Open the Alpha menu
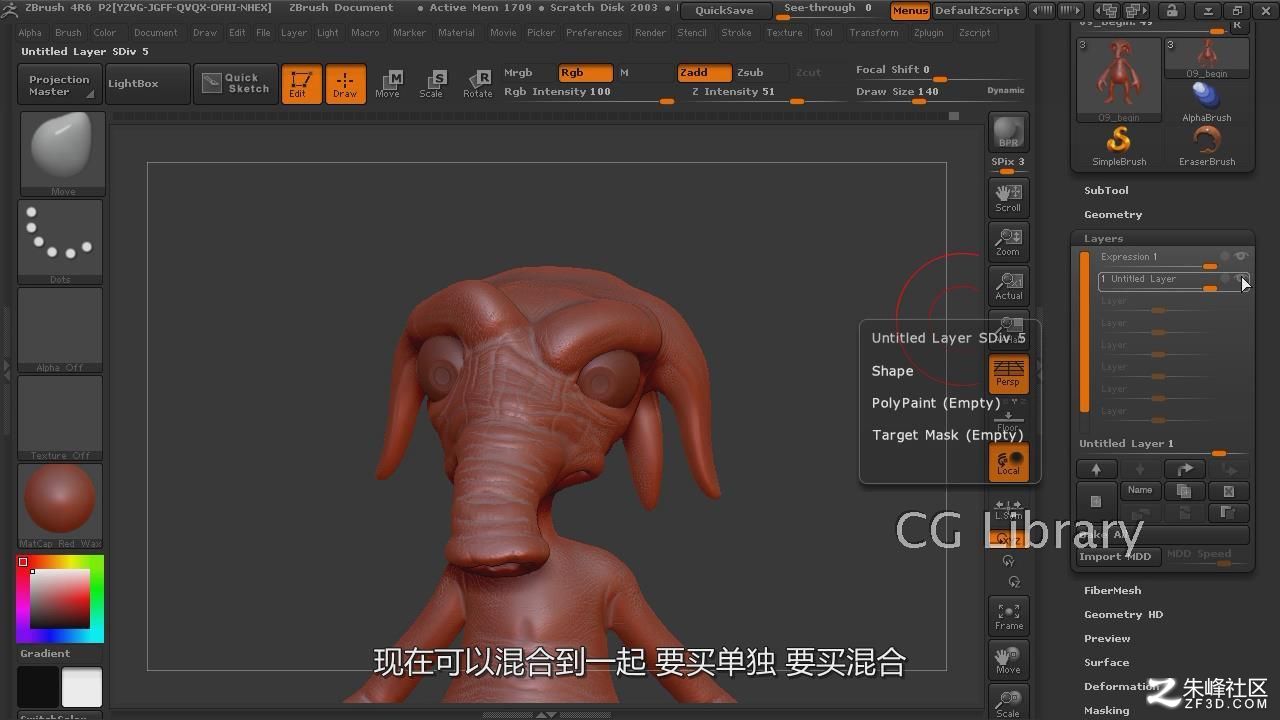The image size is (1280, 720). tap(30, 32)
